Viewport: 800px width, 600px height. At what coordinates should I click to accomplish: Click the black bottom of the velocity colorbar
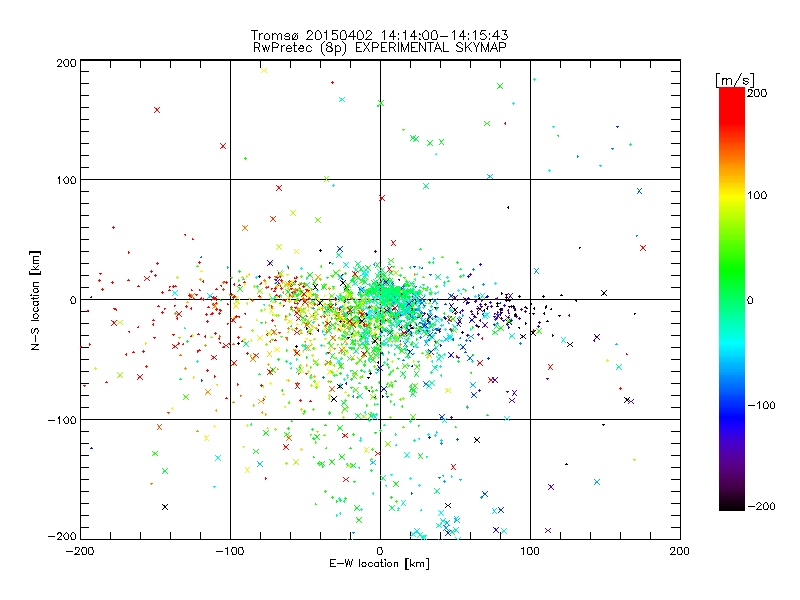[732, 502]
